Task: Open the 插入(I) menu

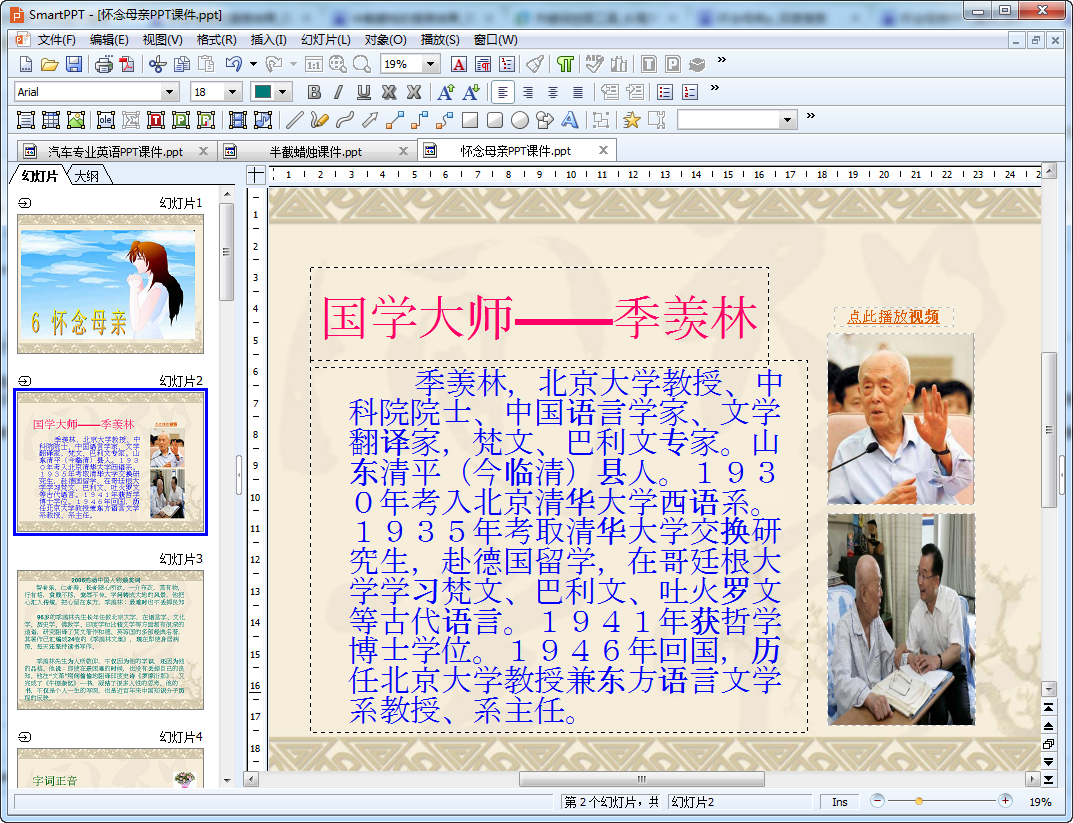Action: coord(268,40)
